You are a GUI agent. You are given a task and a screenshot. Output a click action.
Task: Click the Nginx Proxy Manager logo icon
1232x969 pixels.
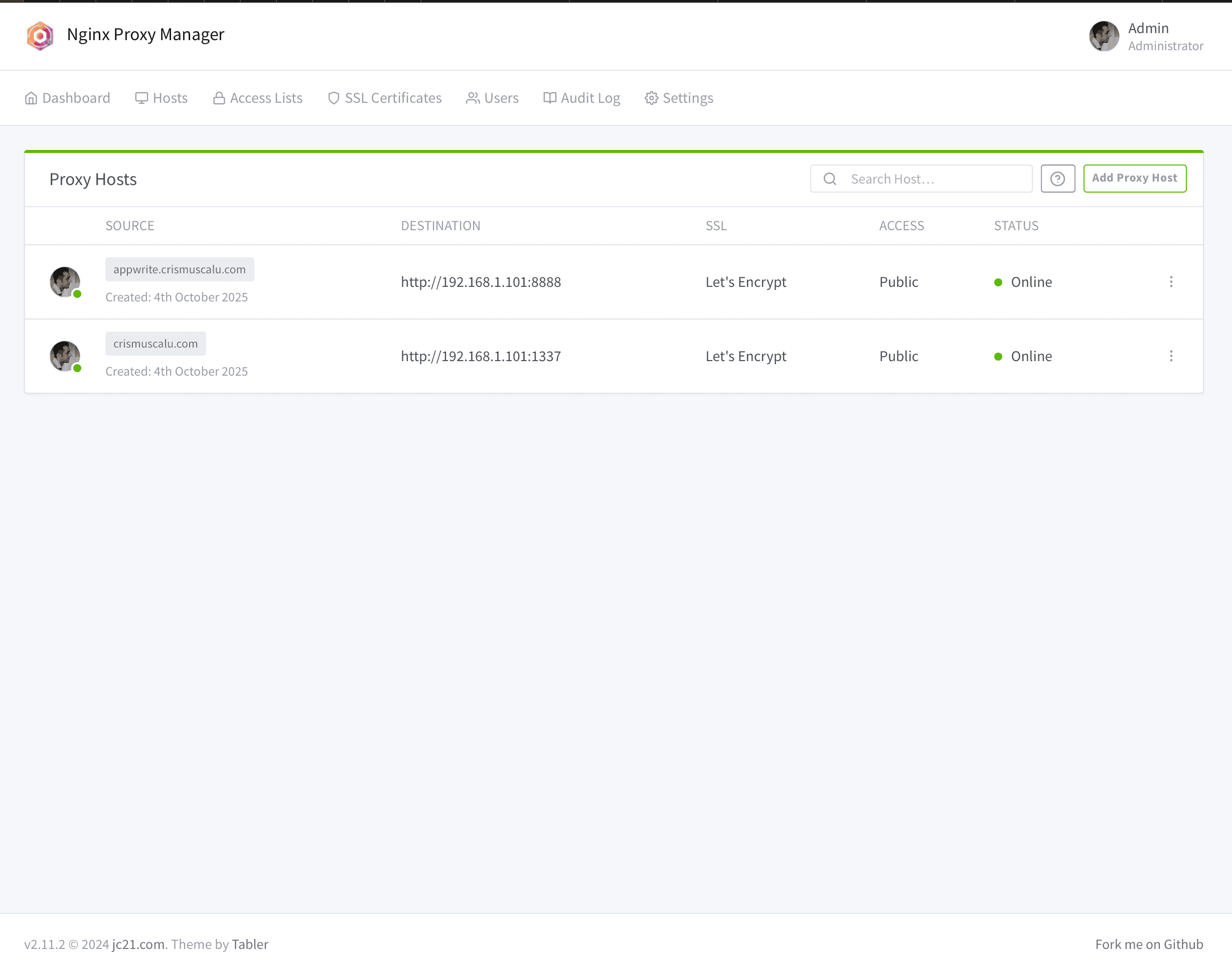(x=40, y=36)
